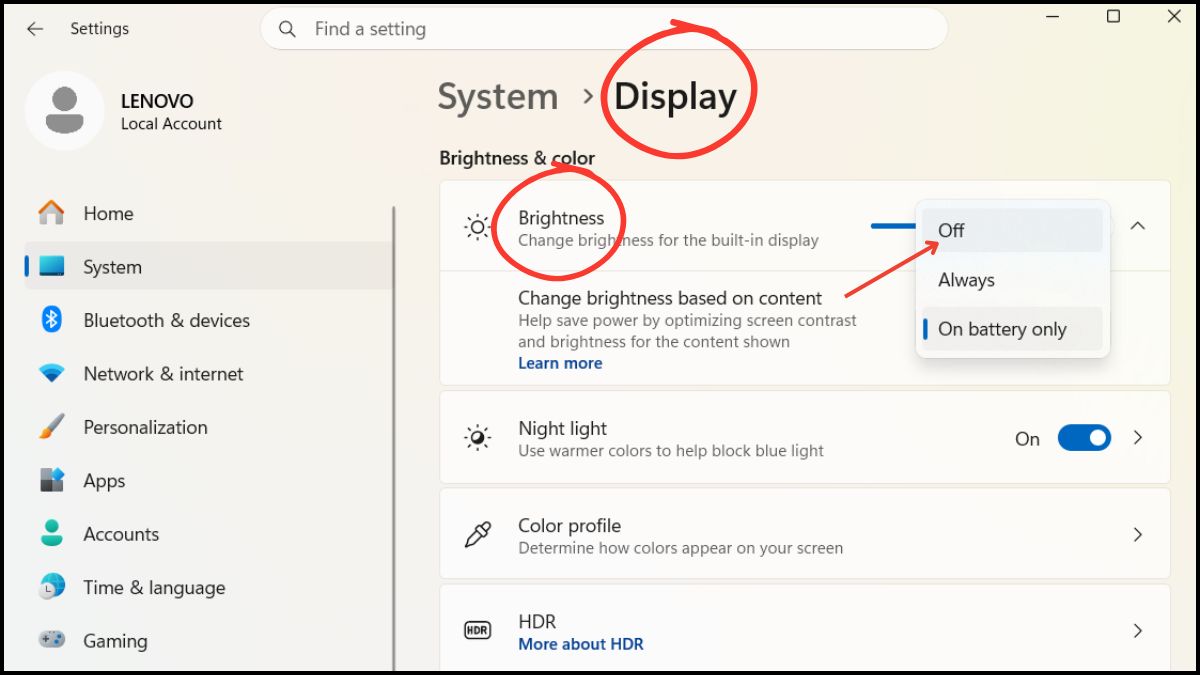Click the More about HDR link
The width and height of the screenshot is (1200, 675).
pyautogui.click(x=581, y=644)
